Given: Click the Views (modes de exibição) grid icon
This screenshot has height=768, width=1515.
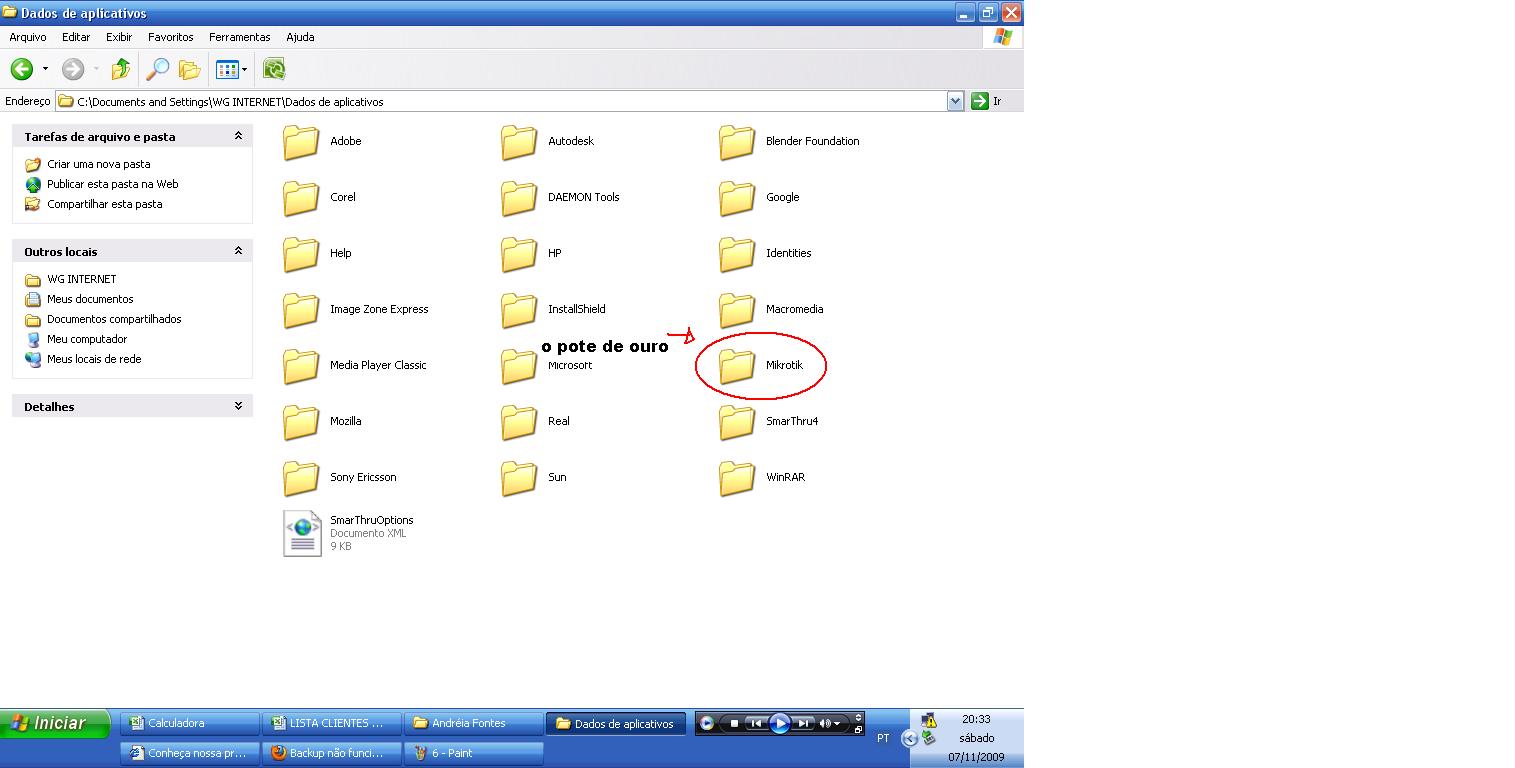Looking at the screenshot, I should coord(227,69).
